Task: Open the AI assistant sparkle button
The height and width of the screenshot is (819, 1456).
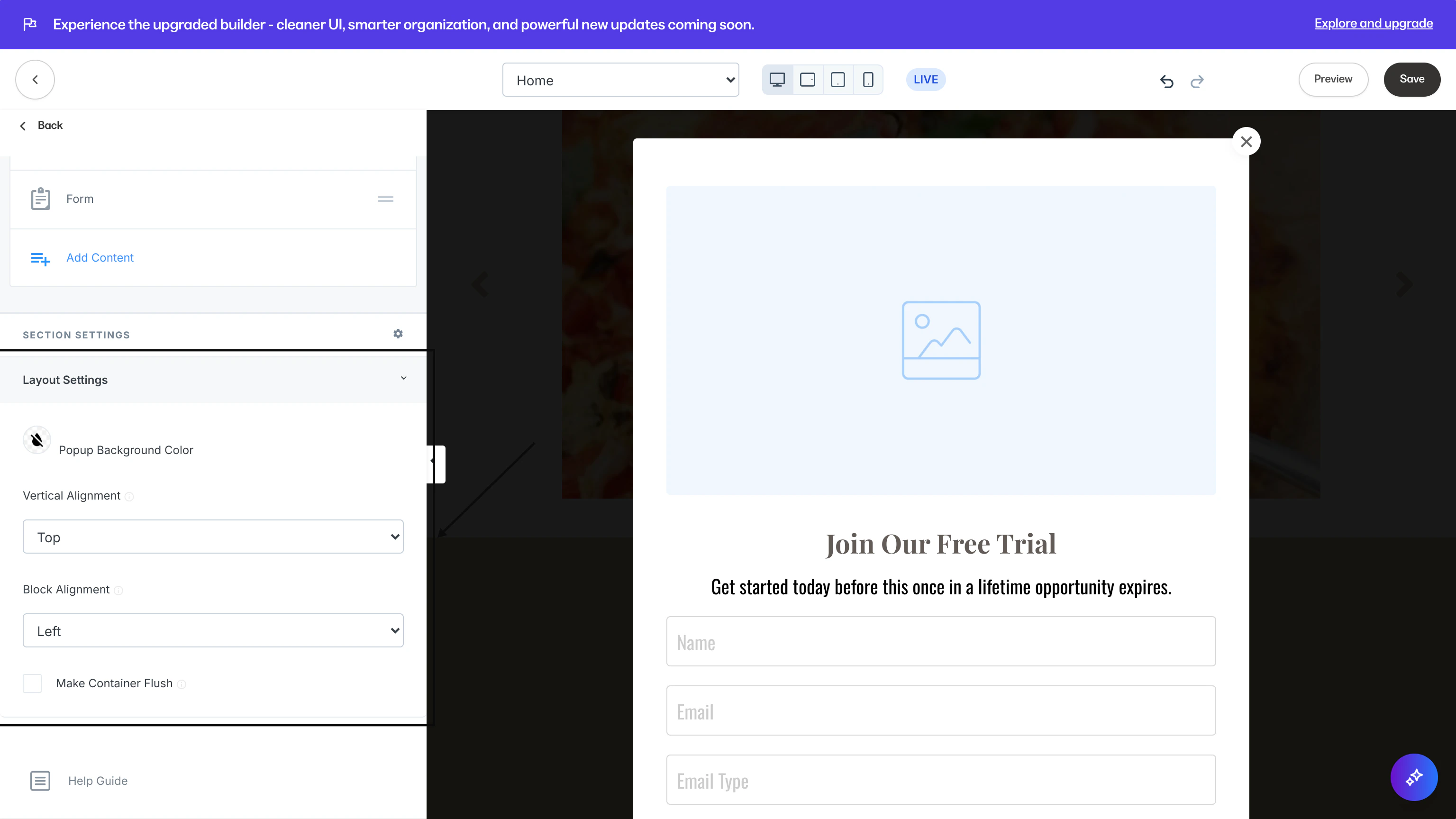Action: tap(1414, 777)
